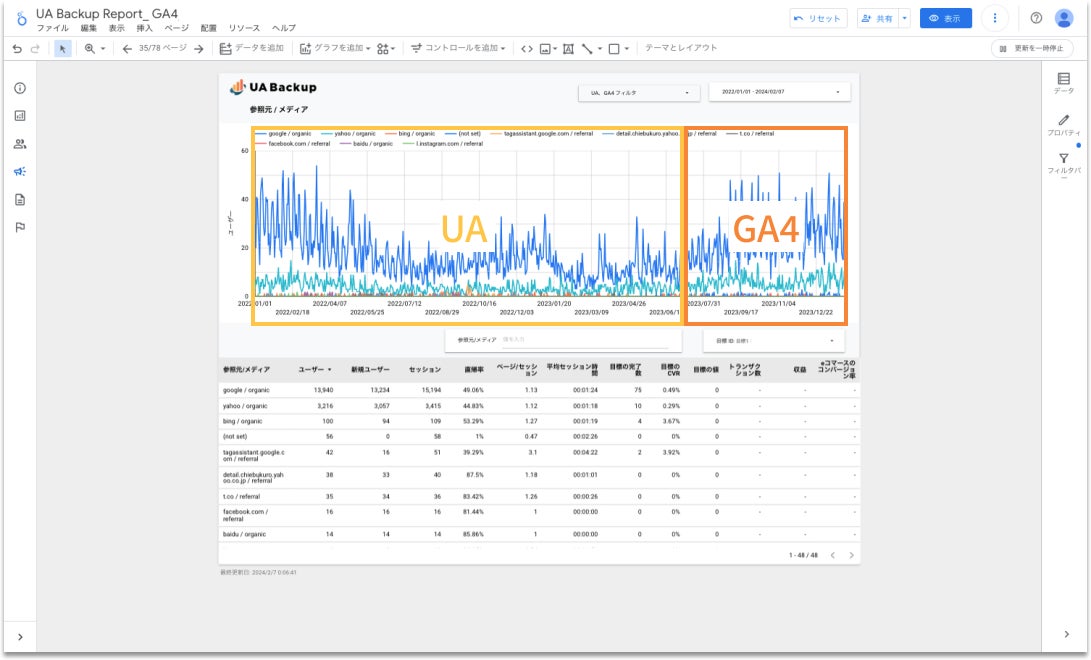
Task: Go to the next report page arrow
Action: (199, 48)
